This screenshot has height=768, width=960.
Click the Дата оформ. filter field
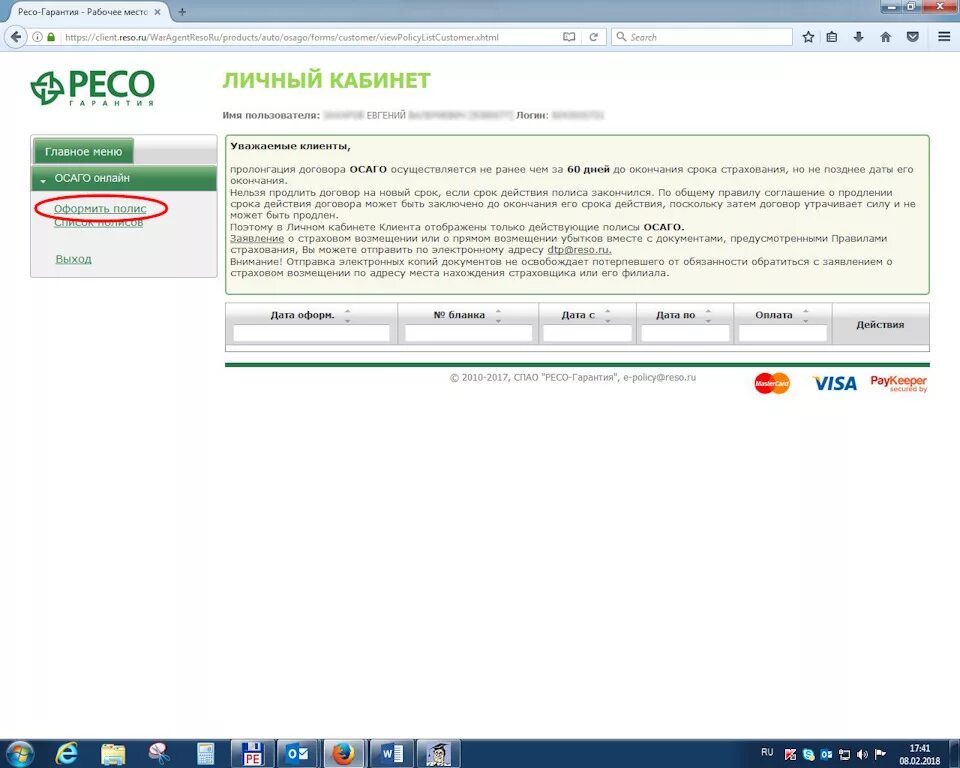tap(311, 333)
